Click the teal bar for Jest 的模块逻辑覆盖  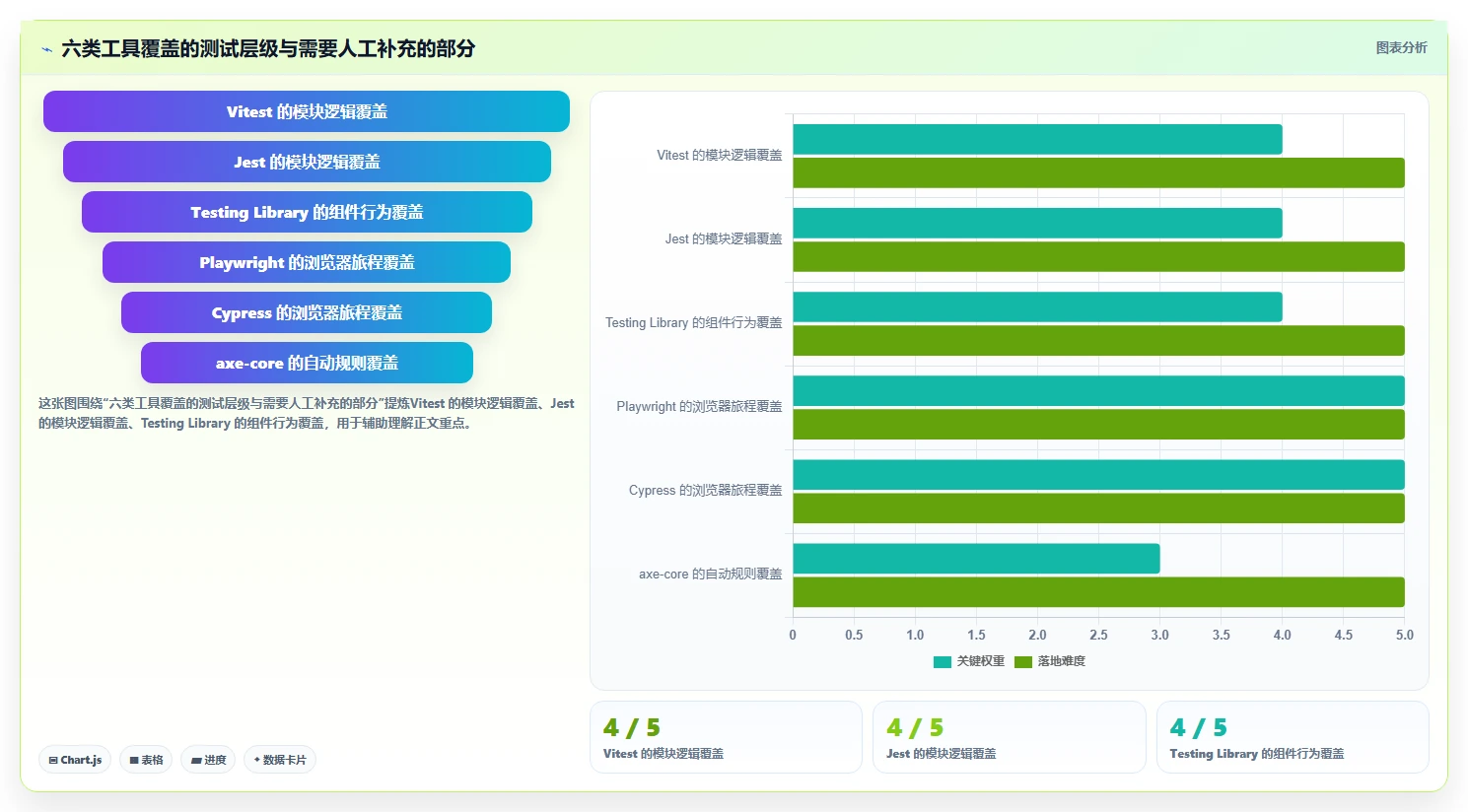[x=1037, y=223]
